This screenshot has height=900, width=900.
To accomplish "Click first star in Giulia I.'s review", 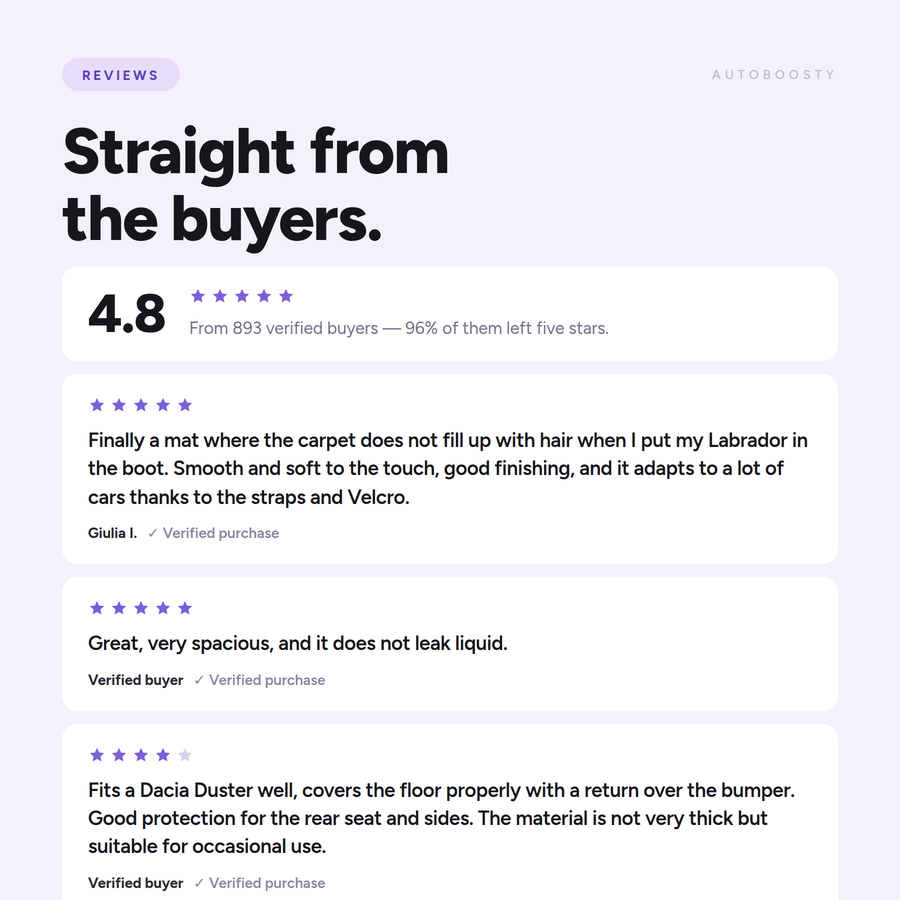I will pos(97,405).
